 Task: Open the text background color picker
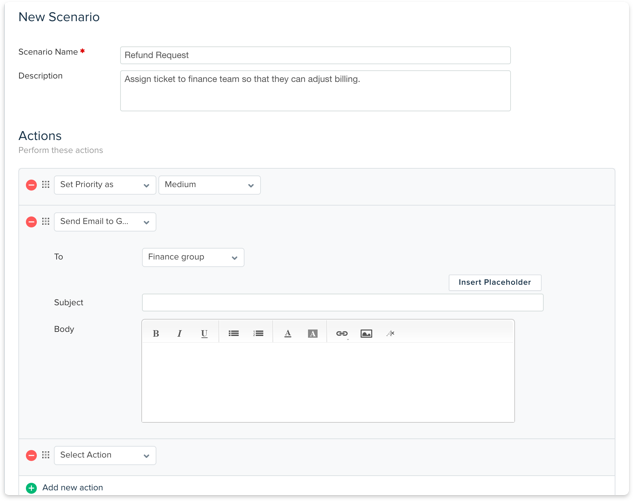click(312, 333)
